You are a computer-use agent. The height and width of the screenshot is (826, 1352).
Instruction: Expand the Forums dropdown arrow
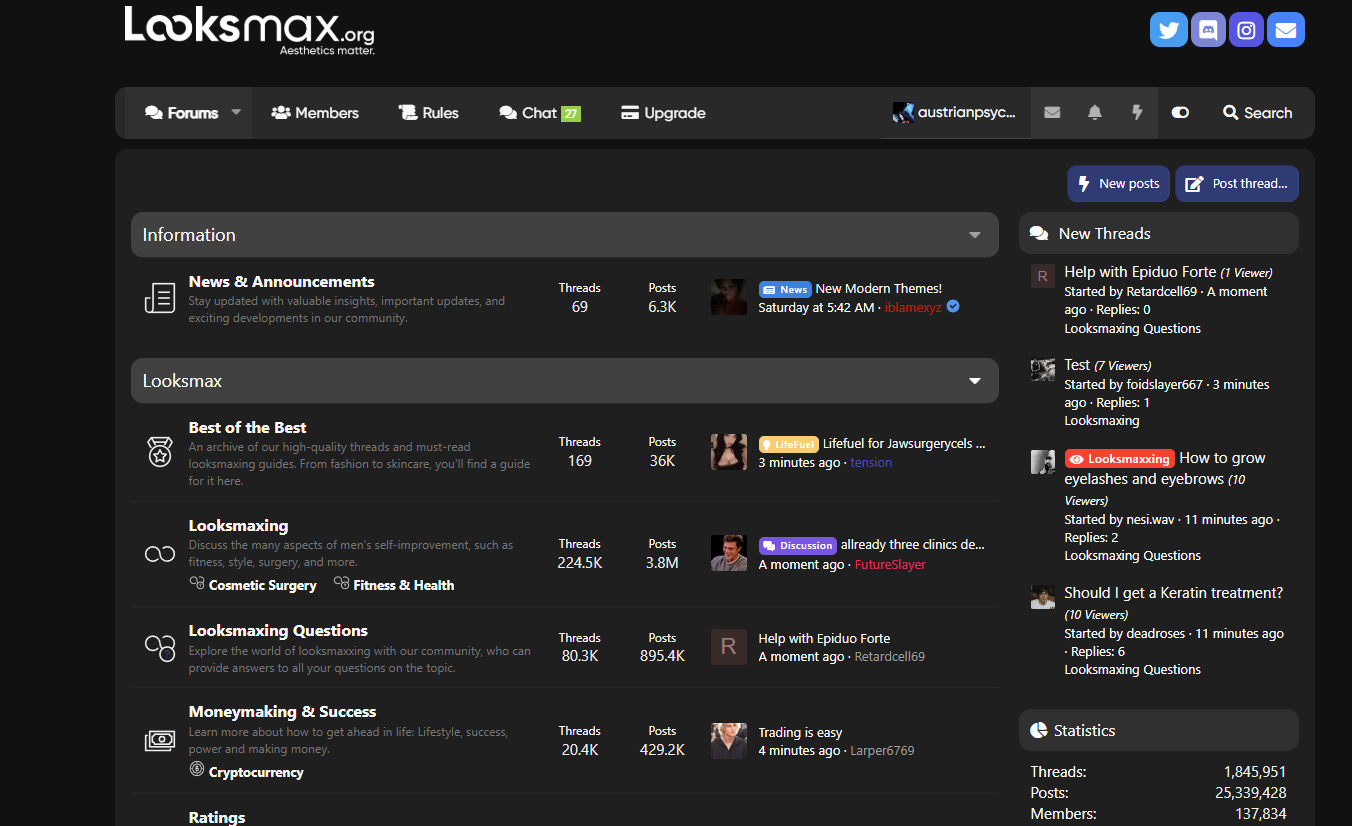(236, 112)
